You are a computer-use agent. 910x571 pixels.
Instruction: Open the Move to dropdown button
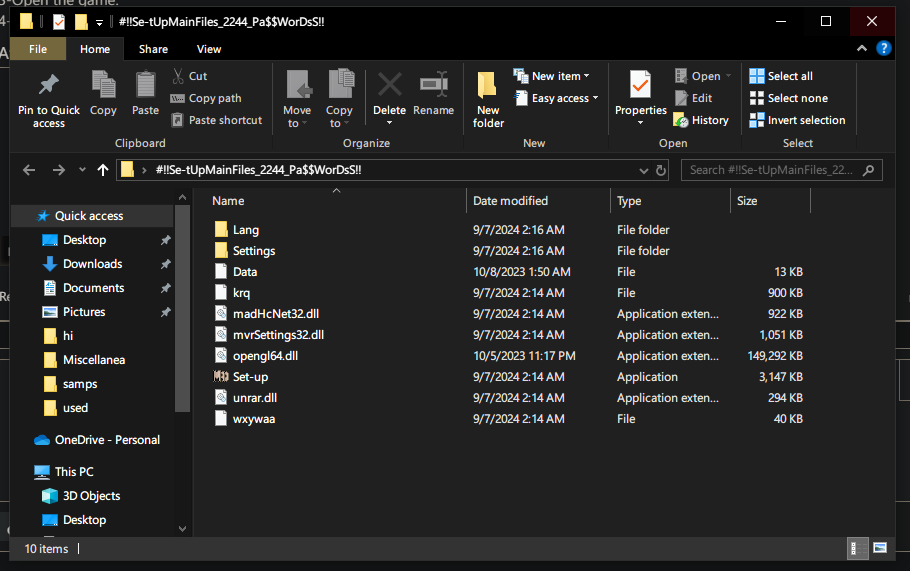(297, 99)
